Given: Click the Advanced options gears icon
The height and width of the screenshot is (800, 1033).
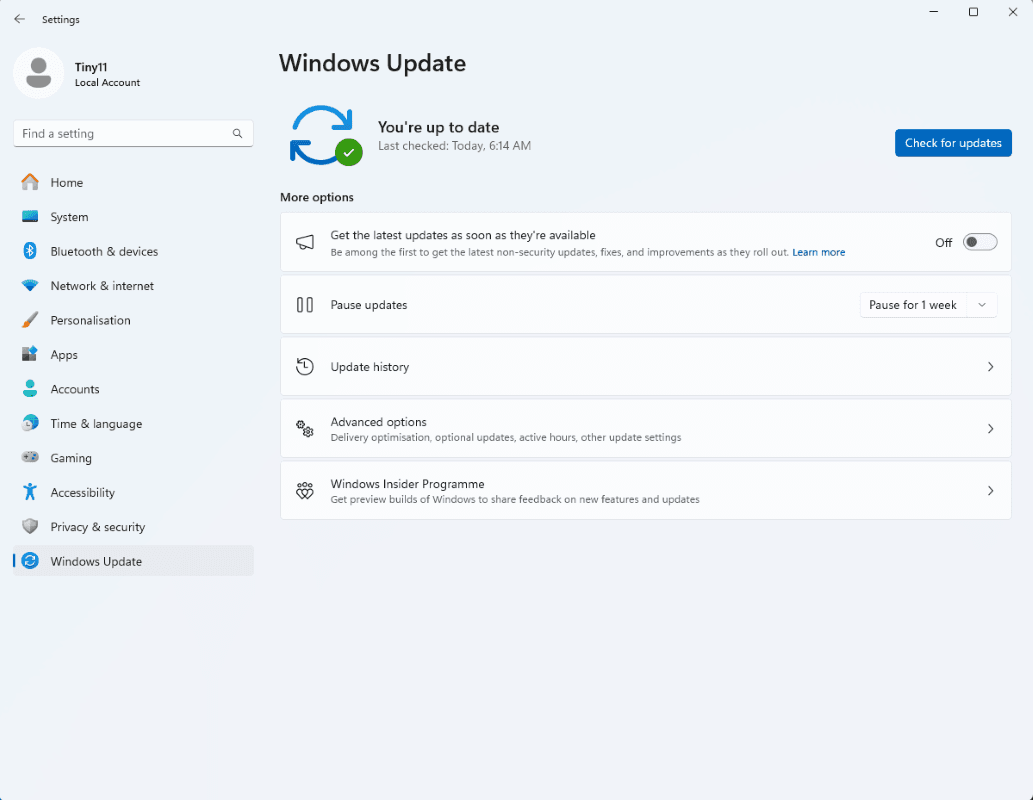Looking at the screenshot, I should point(304,429).
